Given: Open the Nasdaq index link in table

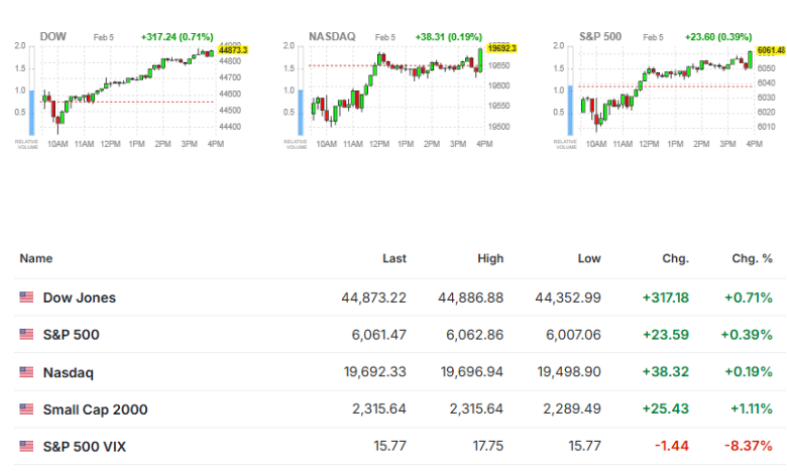Looking at the screenshot, I should pos(68,373).
